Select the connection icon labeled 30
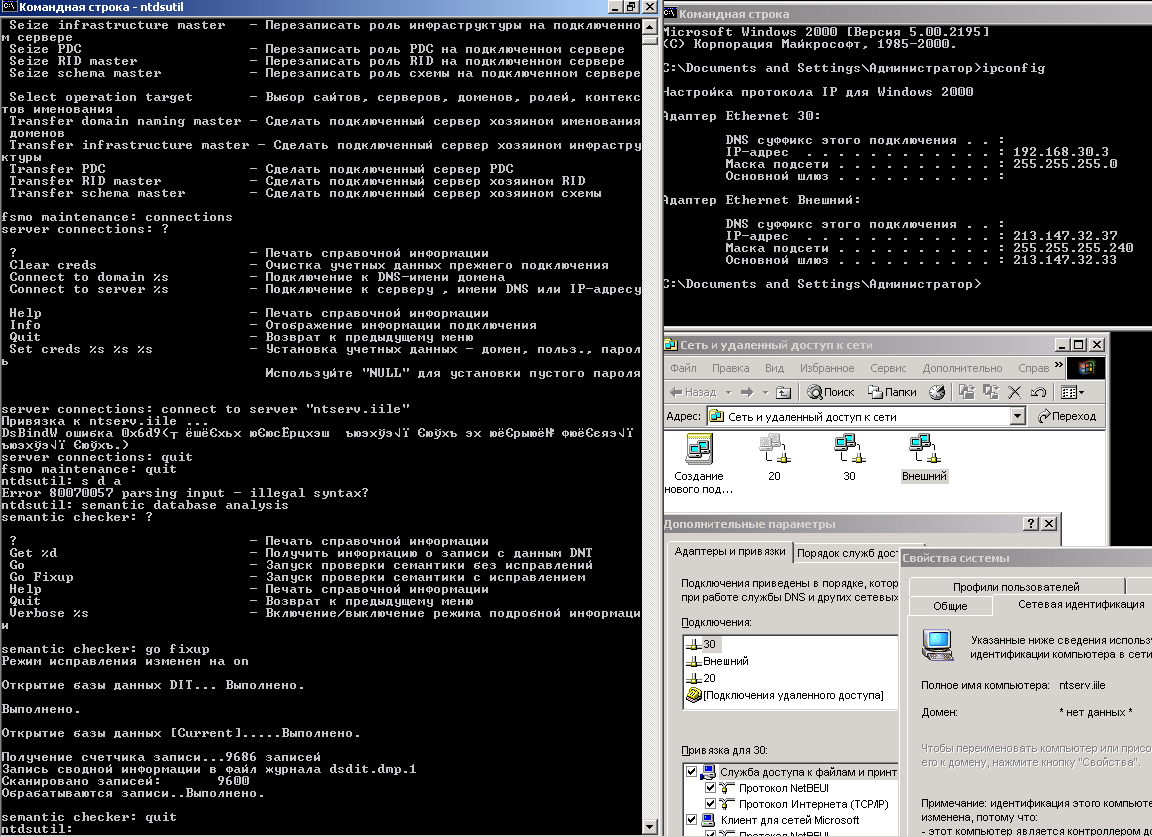This screenshot has width=1152, height=837. pos(849,449)
